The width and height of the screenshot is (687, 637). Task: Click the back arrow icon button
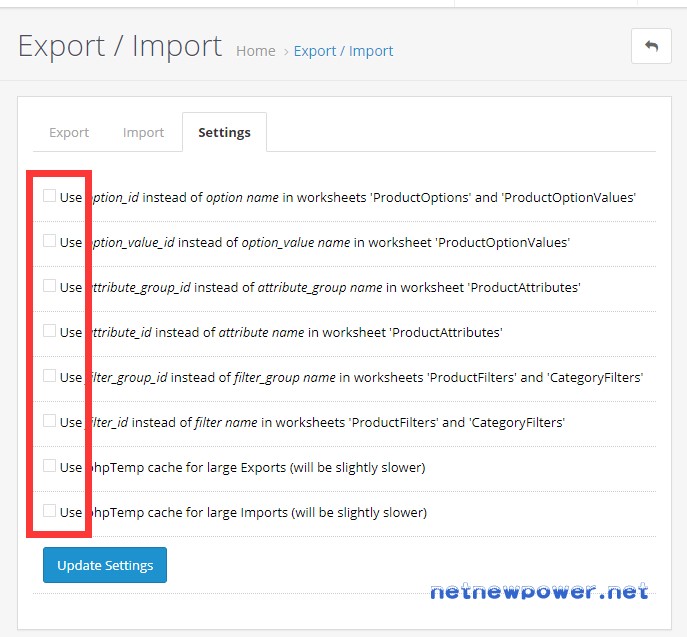pyautogui.click(x=651, y=46)
